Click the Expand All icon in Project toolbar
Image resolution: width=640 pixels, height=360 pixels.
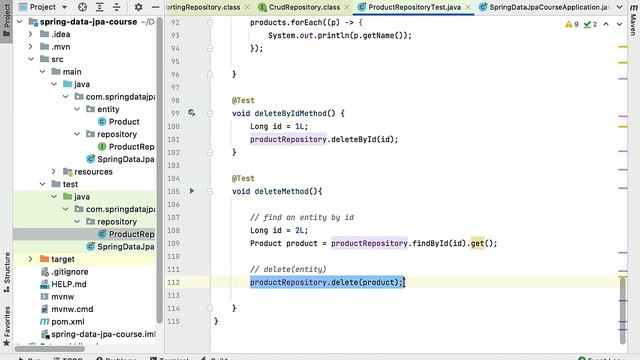pos(100,7)
